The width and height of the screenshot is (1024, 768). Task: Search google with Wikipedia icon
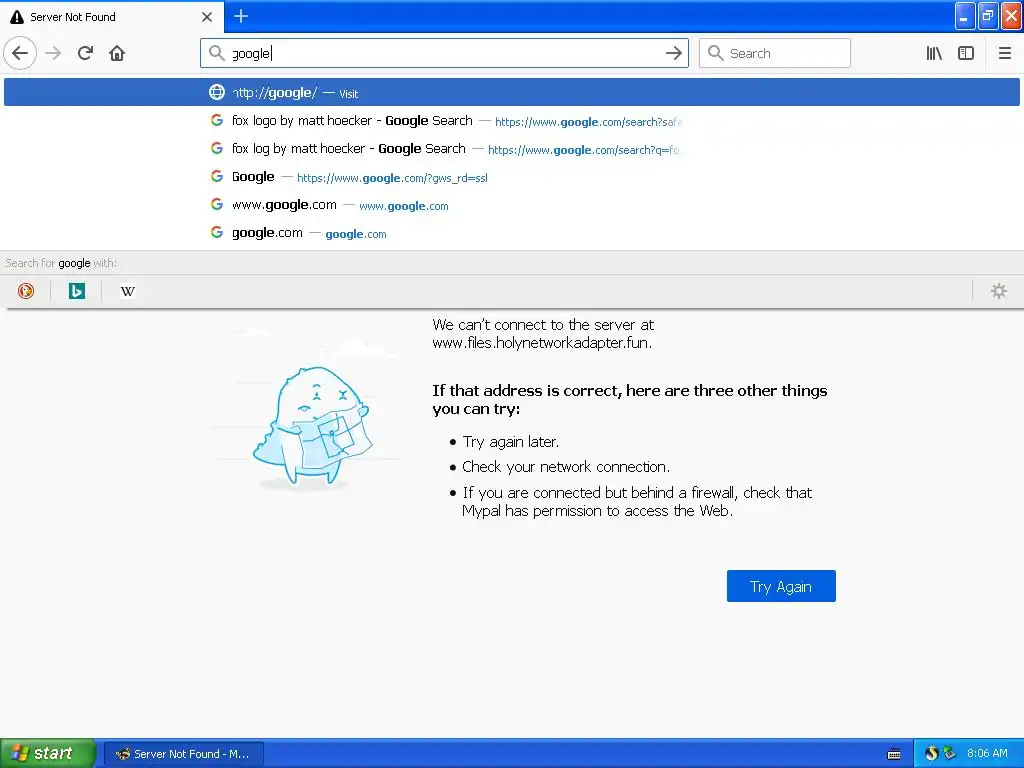(127, 291)
